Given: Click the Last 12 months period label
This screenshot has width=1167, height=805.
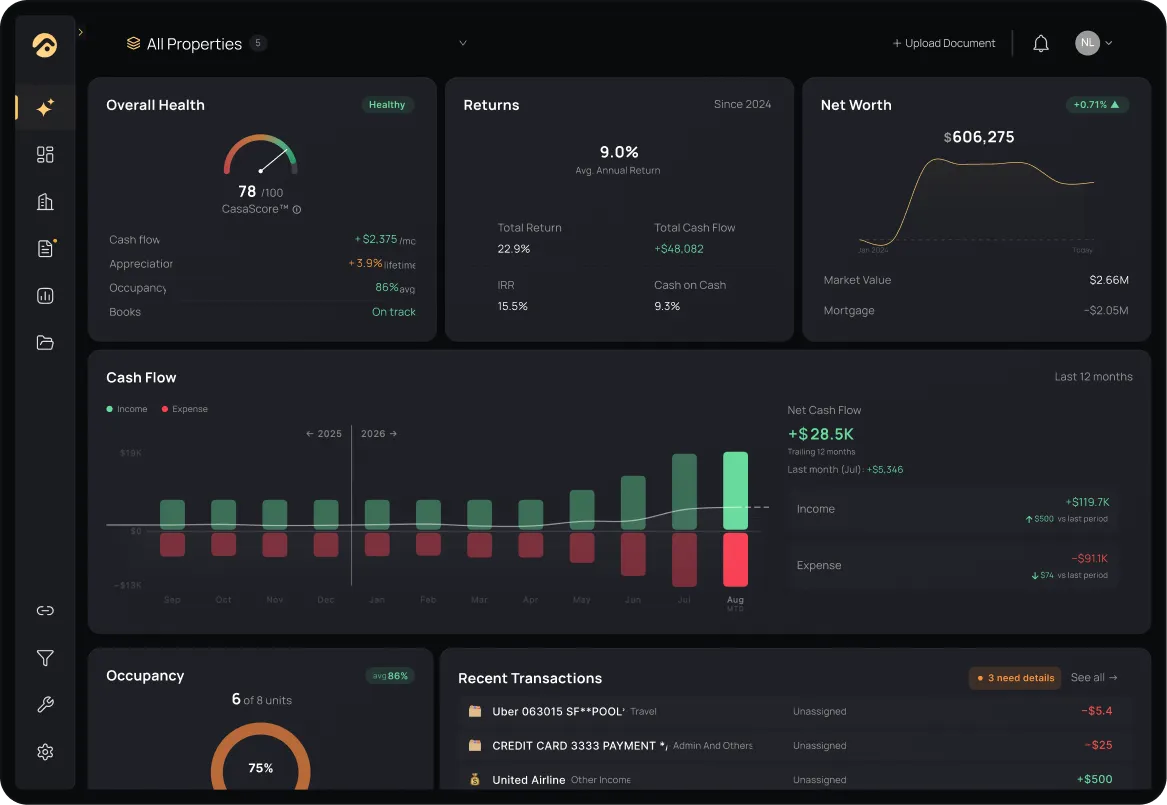Looking at the screenshot, I should [1093, 377].
